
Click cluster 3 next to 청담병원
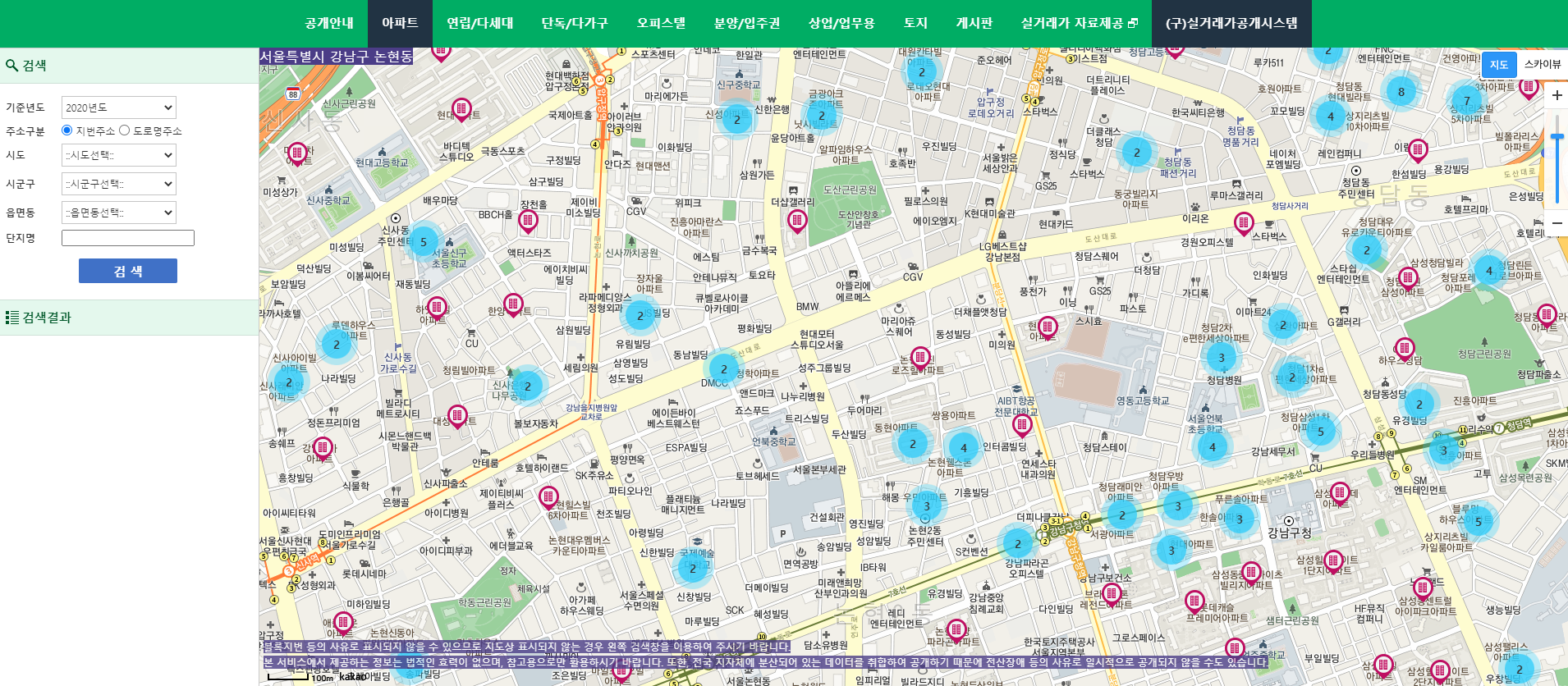pos(1221,357)
